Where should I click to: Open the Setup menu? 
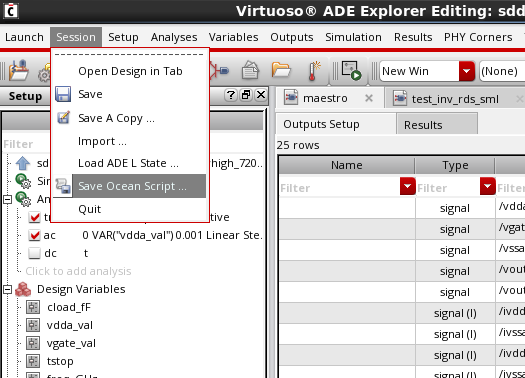123,37
